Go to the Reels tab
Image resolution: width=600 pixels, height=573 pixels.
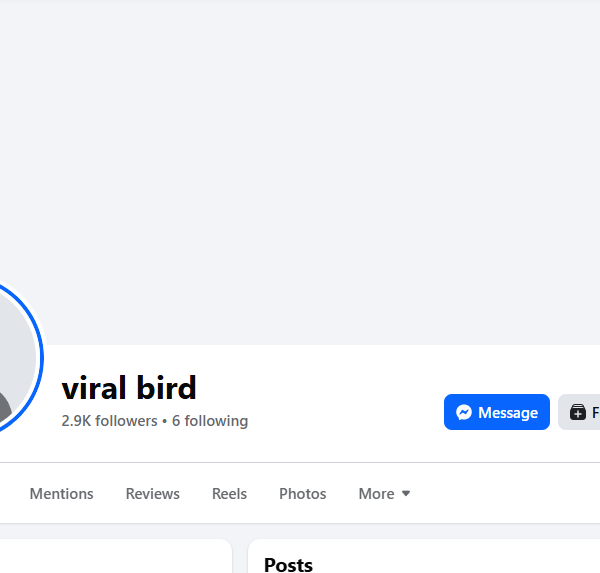tap(229, 494)
